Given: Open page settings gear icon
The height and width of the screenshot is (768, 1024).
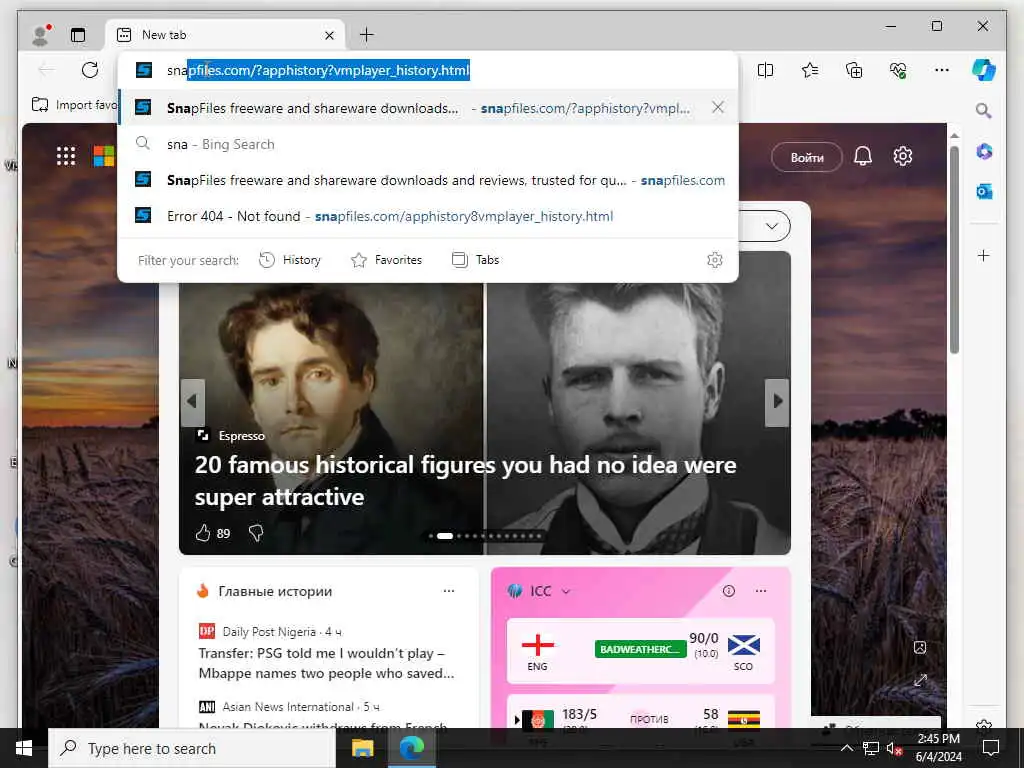Looking at the screenshot, I should (x=903, y=156).
